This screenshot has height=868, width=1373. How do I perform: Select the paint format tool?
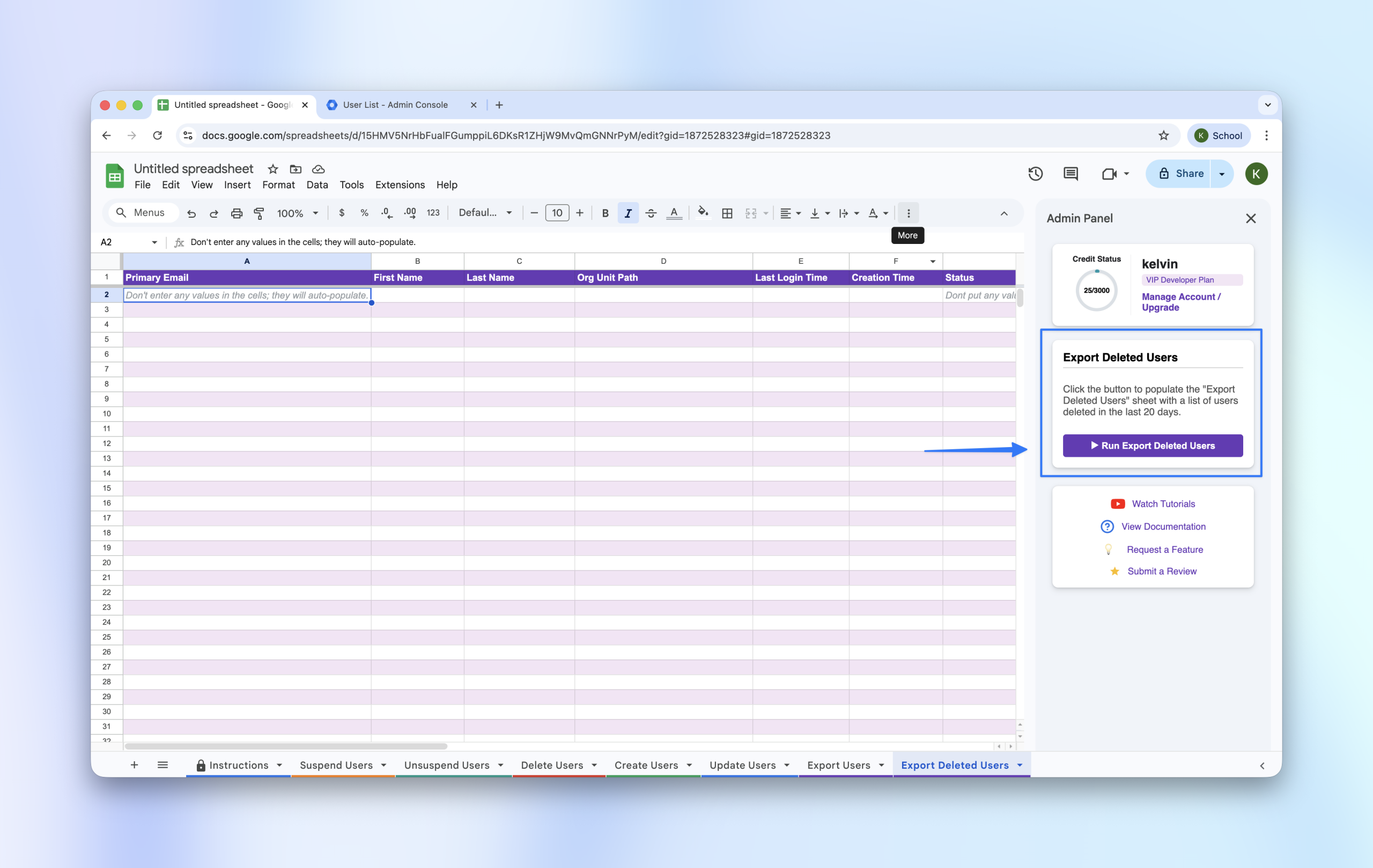coord(259,213)
